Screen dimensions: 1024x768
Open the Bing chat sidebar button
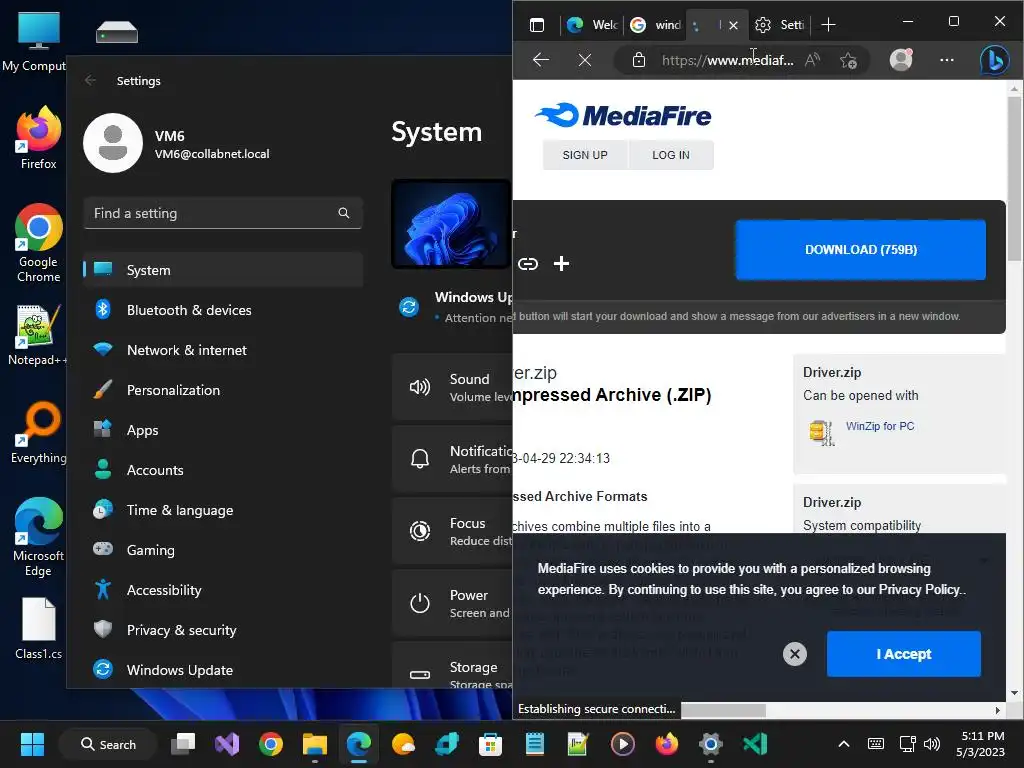[994, 60]
